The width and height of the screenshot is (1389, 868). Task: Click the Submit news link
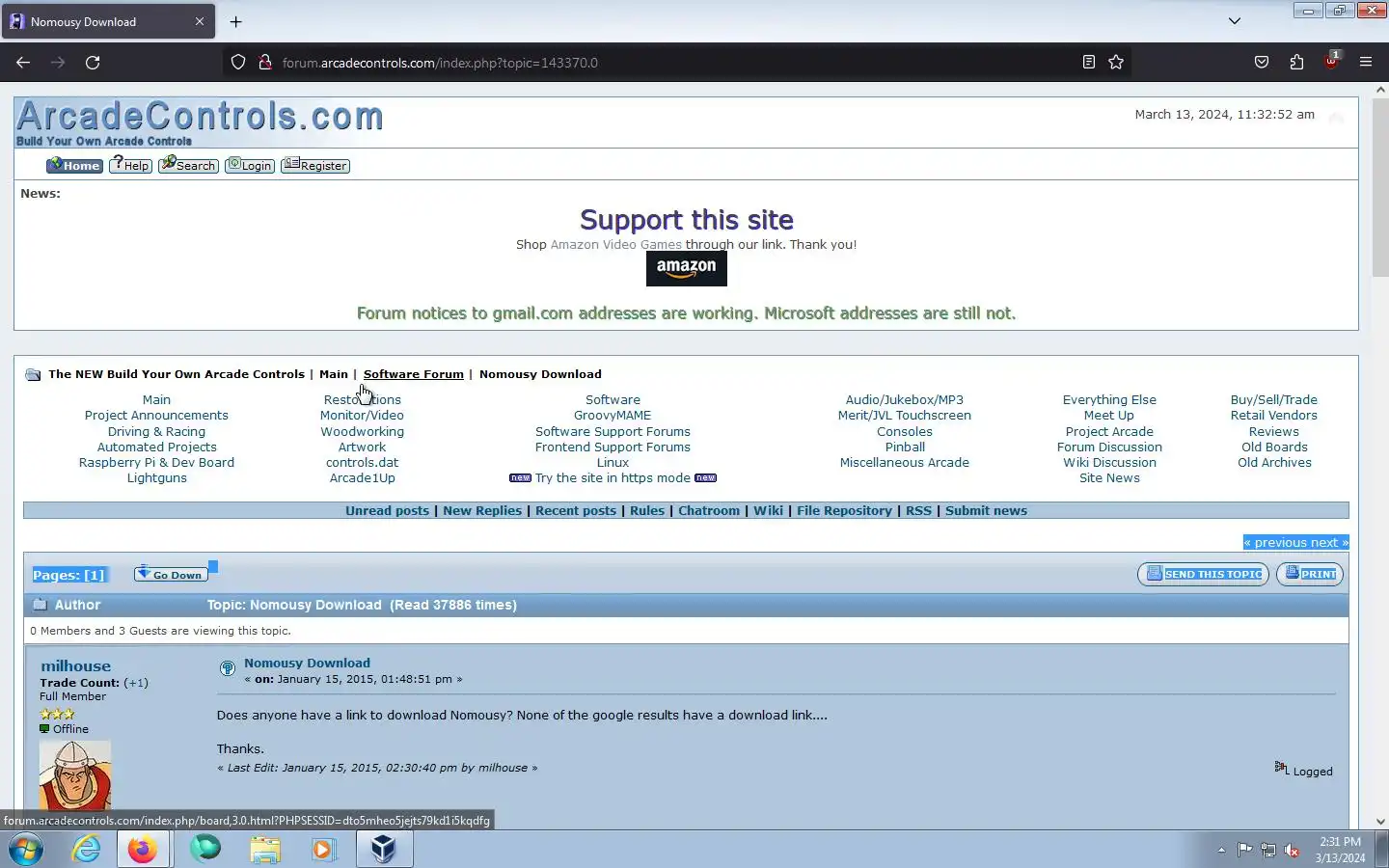(986, 510)
